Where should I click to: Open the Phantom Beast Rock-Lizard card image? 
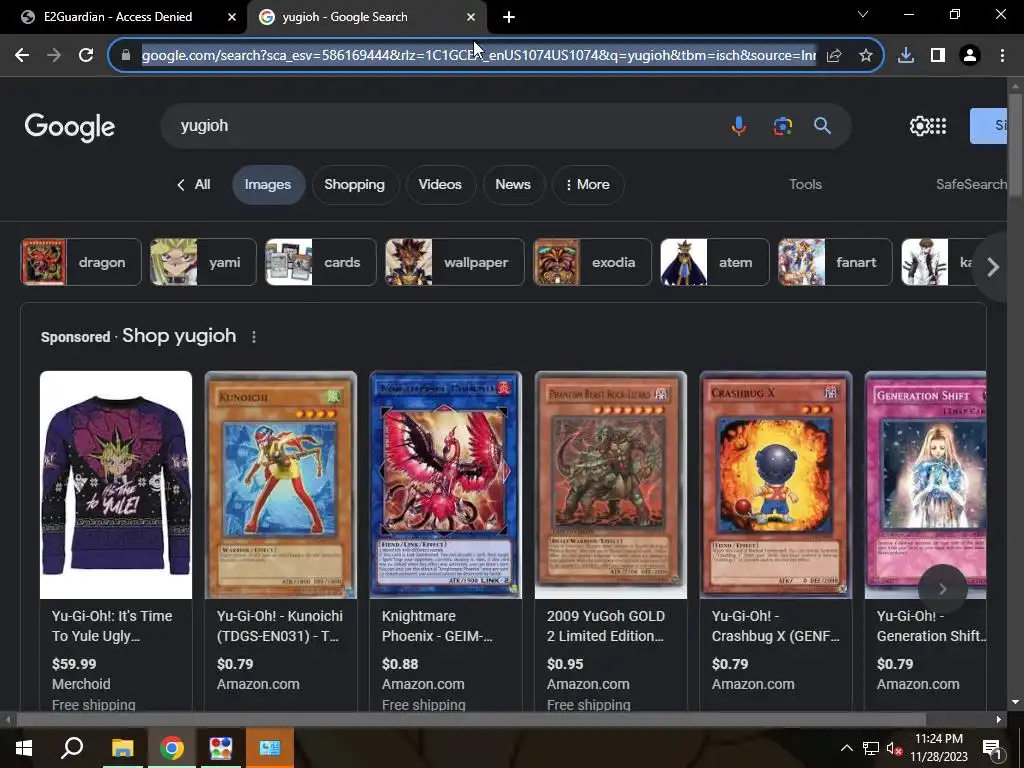tap(611, 485)
